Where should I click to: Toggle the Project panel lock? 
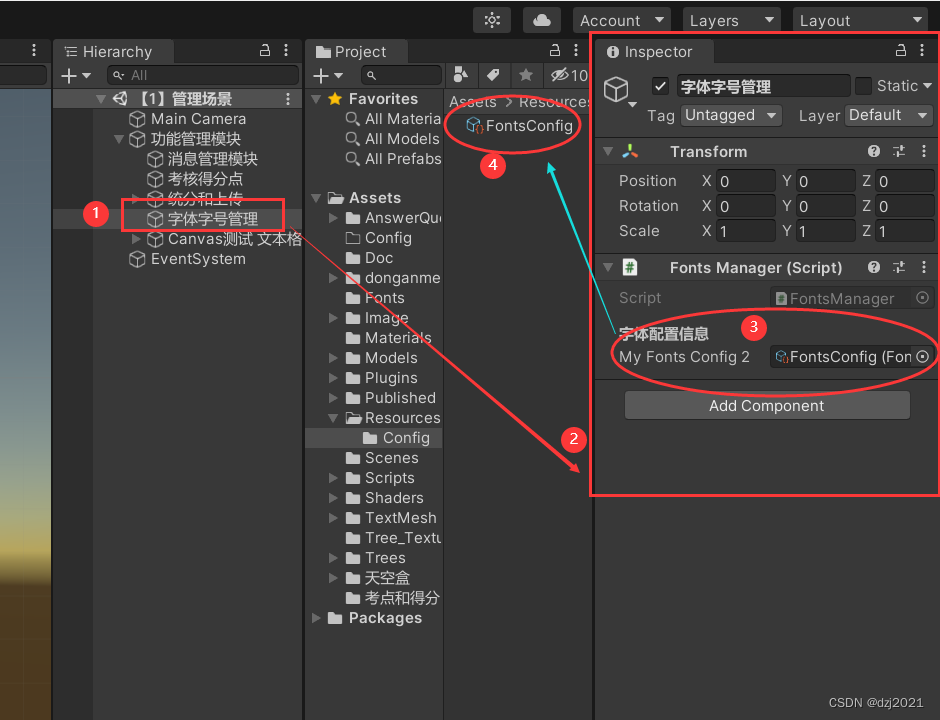click(555, 50)
